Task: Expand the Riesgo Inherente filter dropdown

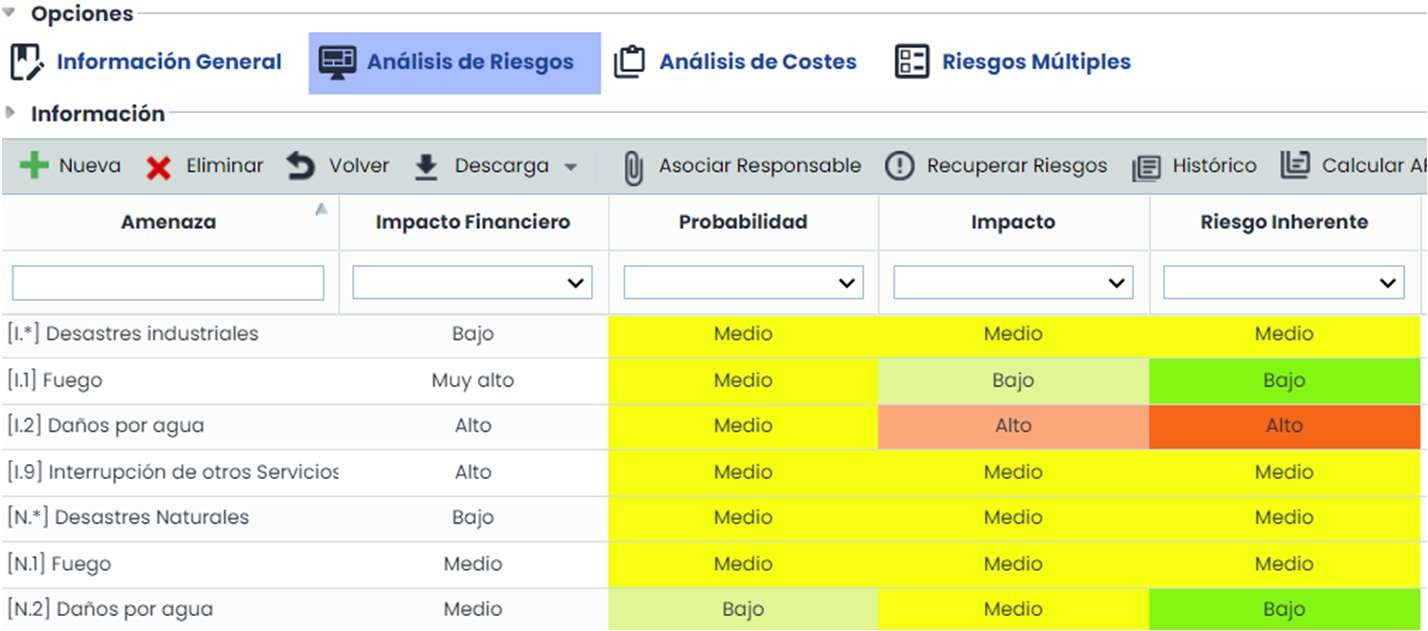Action: [x=1283, y=283]
